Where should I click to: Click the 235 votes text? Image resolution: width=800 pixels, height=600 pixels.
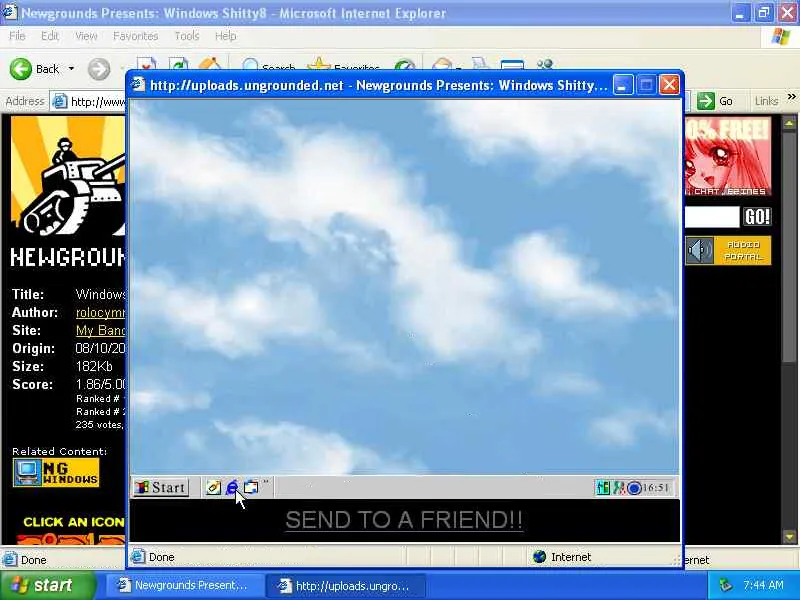[99, 424]
